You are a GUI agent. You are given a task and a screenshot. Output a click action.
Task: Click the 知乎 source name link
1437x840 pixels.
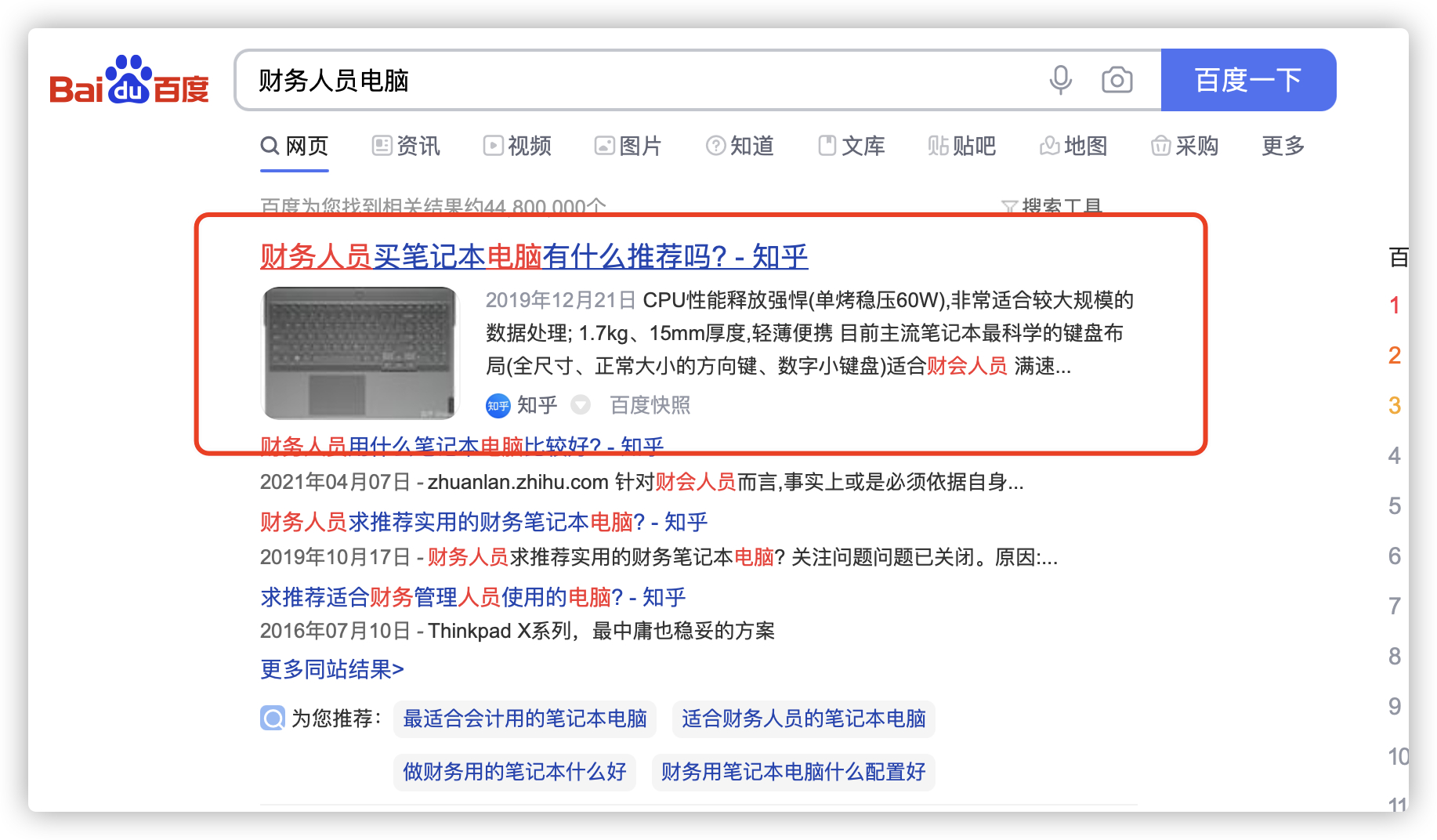pyautogui.click(x=538, y=405)
